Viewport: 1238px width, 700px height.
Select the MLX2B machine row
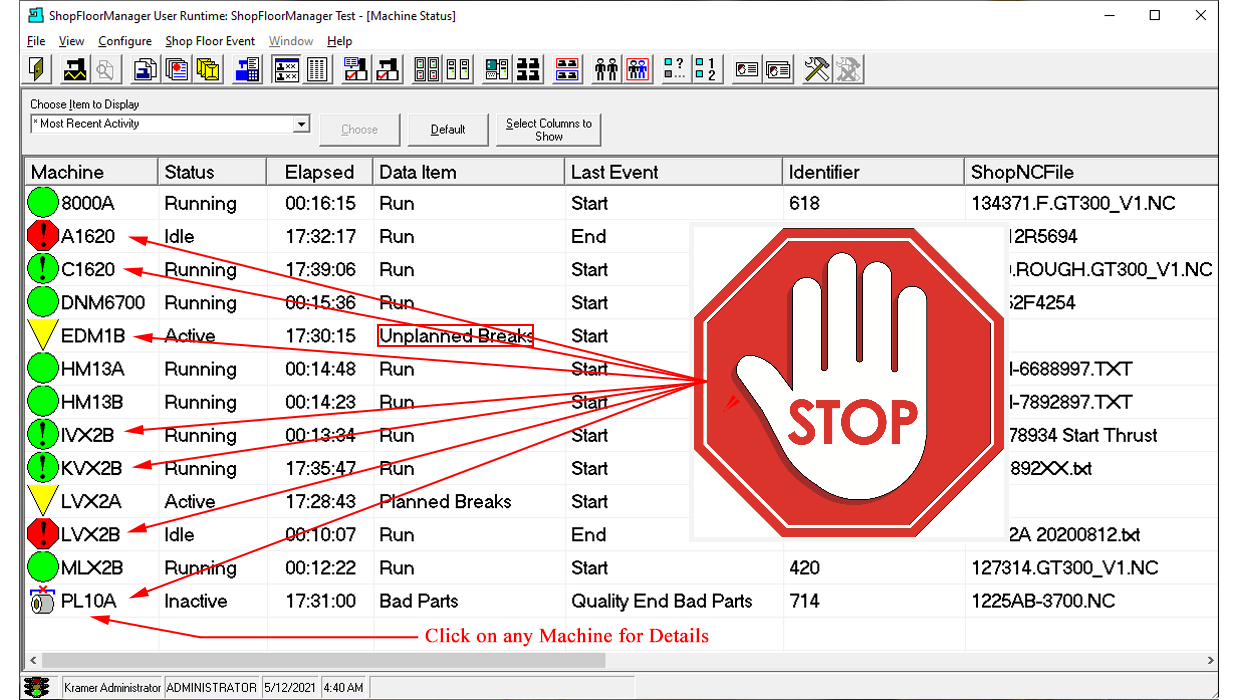click(620, 567)
